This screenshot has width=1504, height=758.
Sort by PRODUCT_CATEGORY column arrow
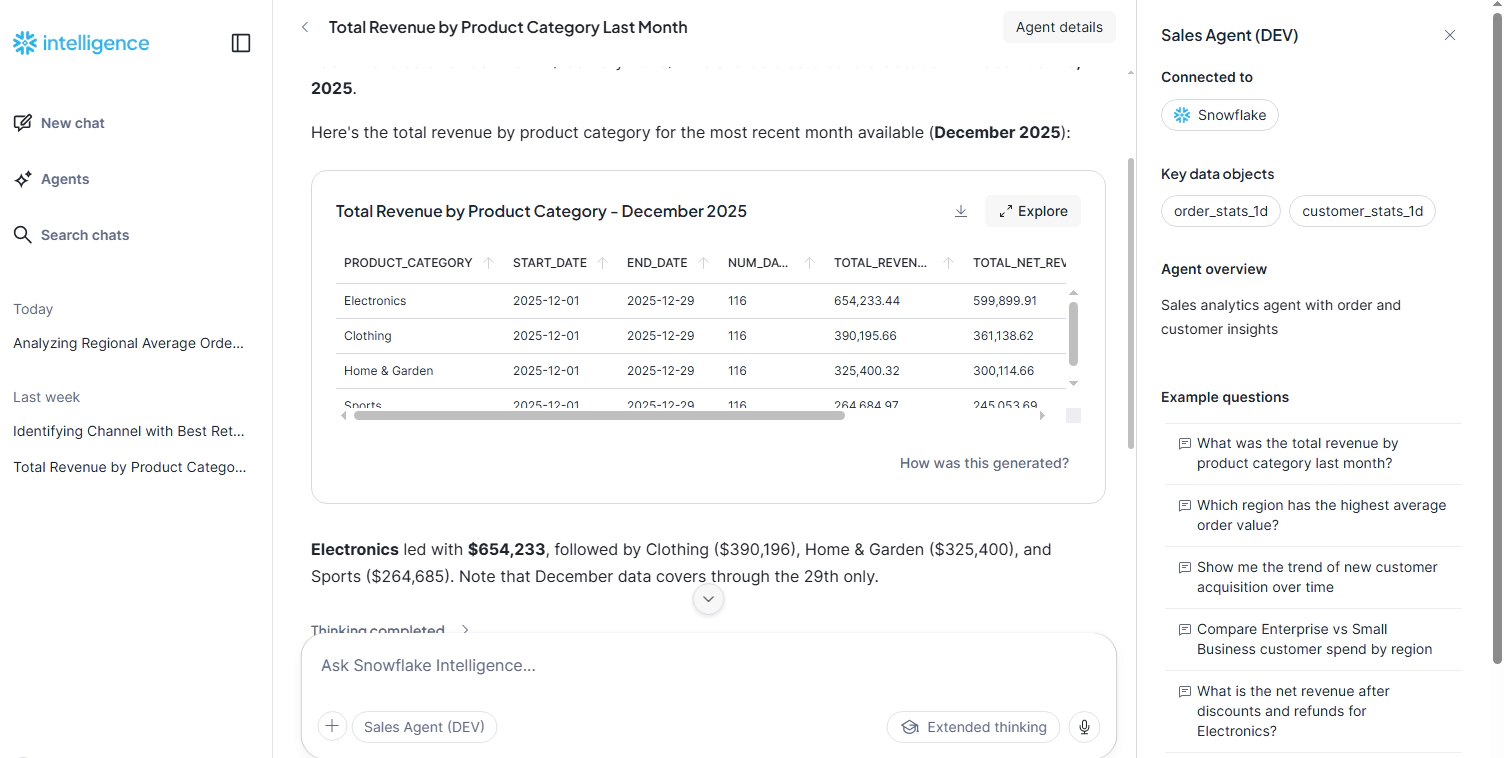[488, 263]
